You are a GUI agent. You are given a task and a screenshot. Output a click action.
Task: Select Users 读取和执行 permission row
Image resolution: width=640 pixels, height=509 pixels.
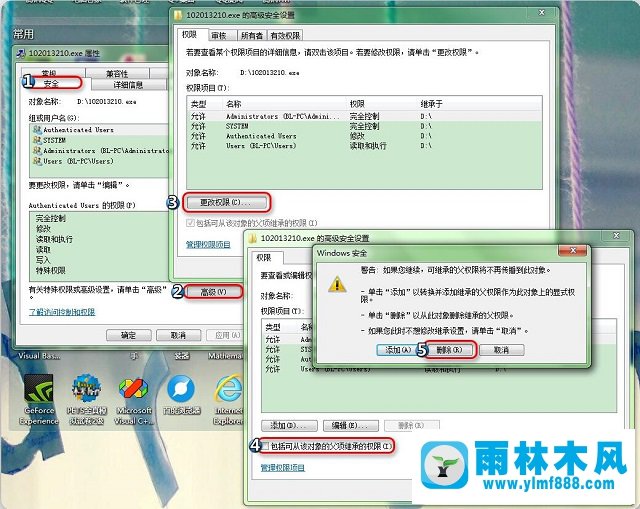(x=364, y=146)
